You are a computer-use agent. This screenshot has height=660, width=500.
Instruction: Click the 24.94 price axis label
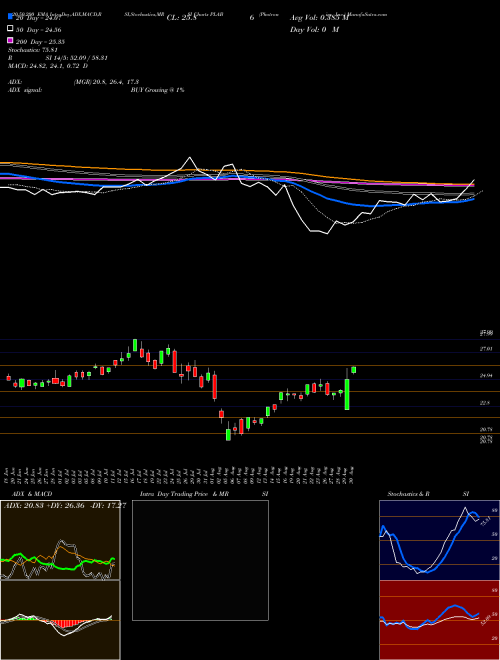[x=486, y=375]
